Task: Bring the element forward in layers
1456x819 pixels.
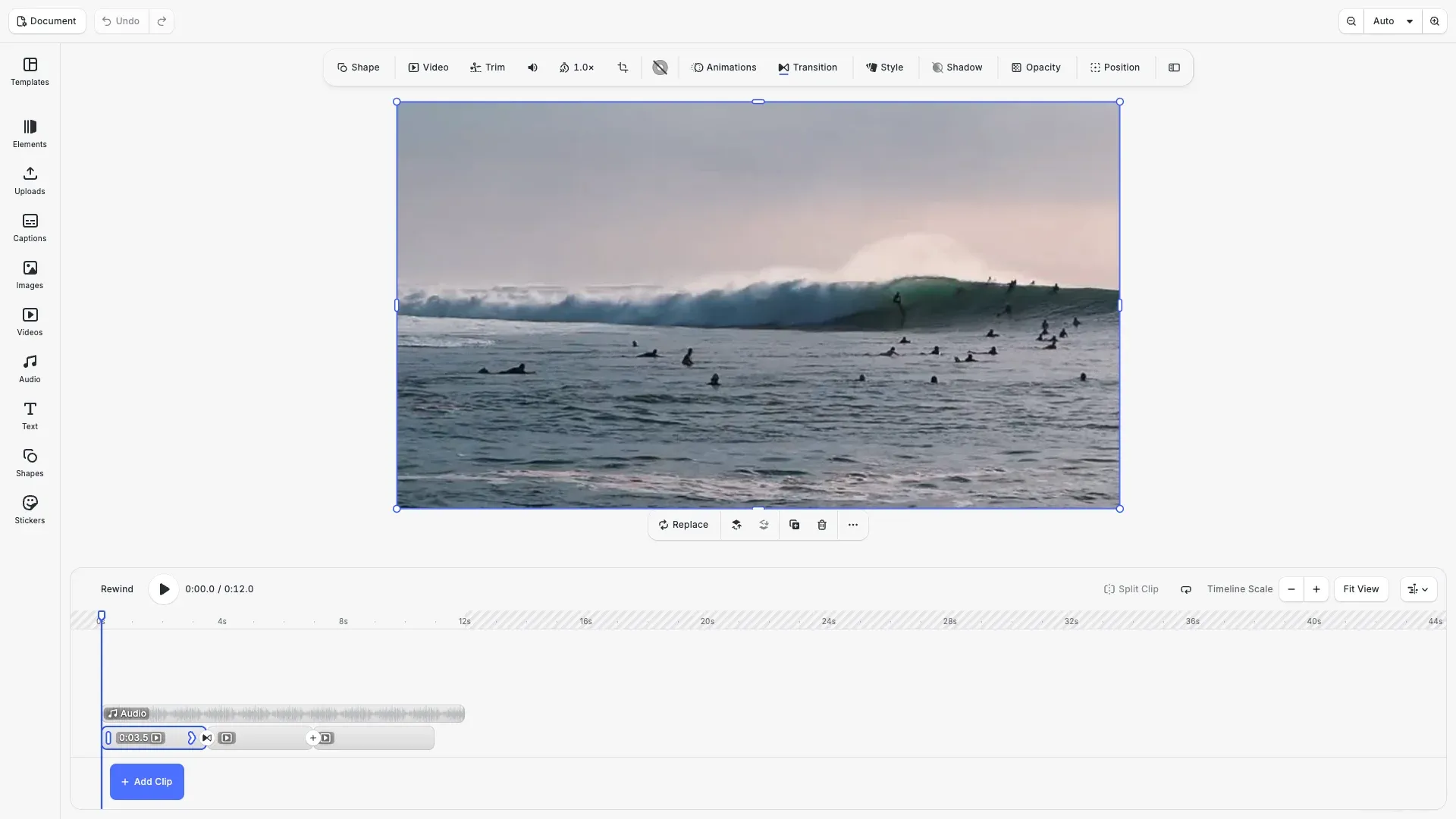Action: click(736, 525)
